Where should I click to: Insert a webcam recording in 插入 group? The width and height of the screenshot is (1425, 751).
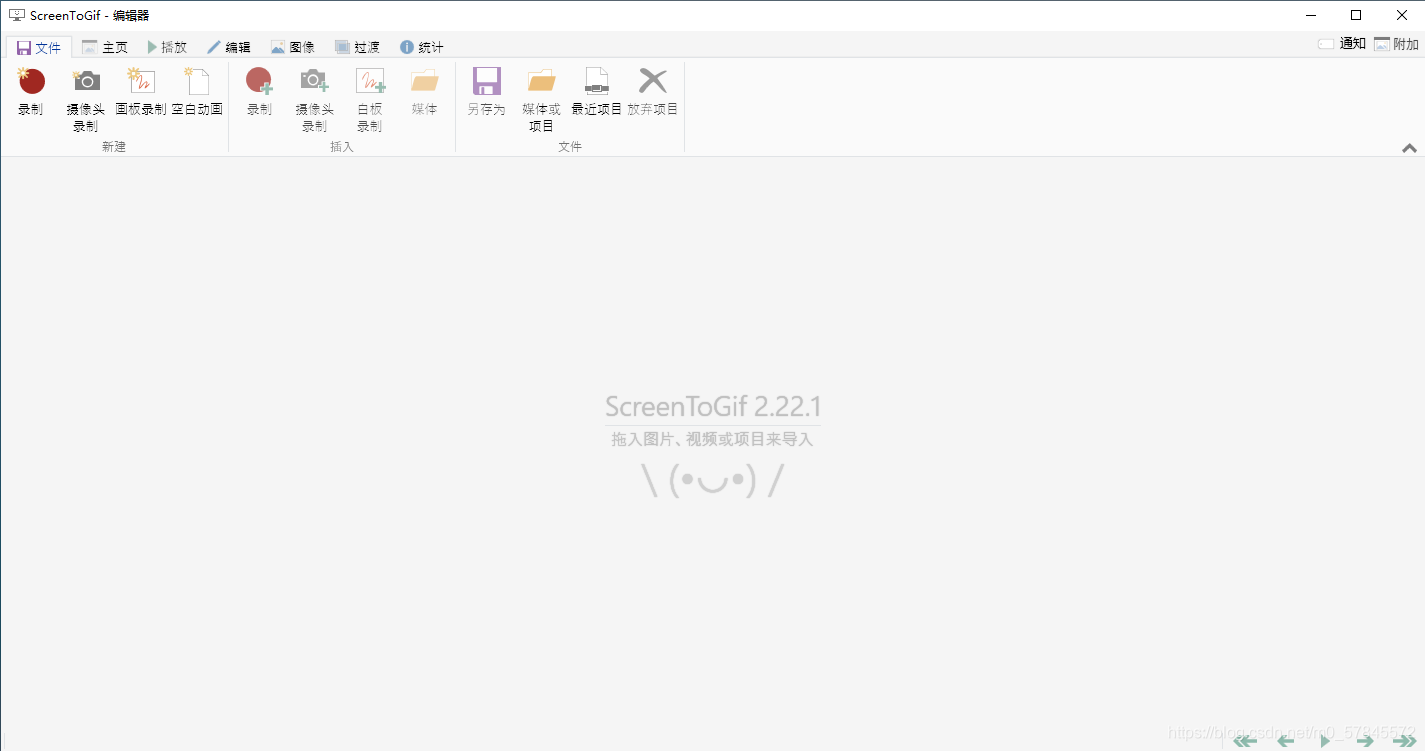click(x=315, y=100)
